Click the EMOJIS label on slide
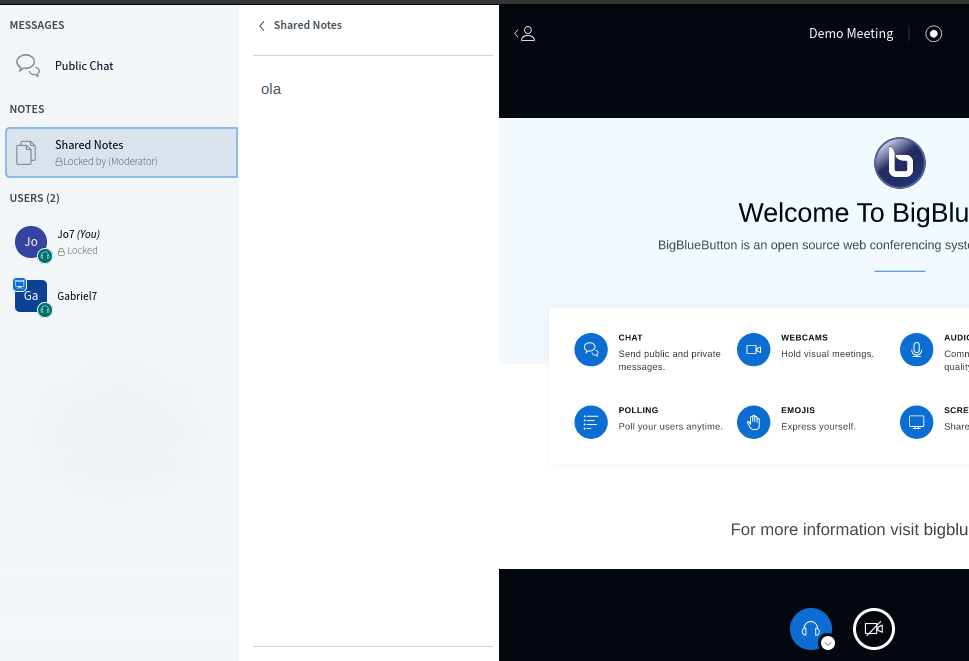Image resolution: width=969 pixels, height=661 pixels. point(798,410)
